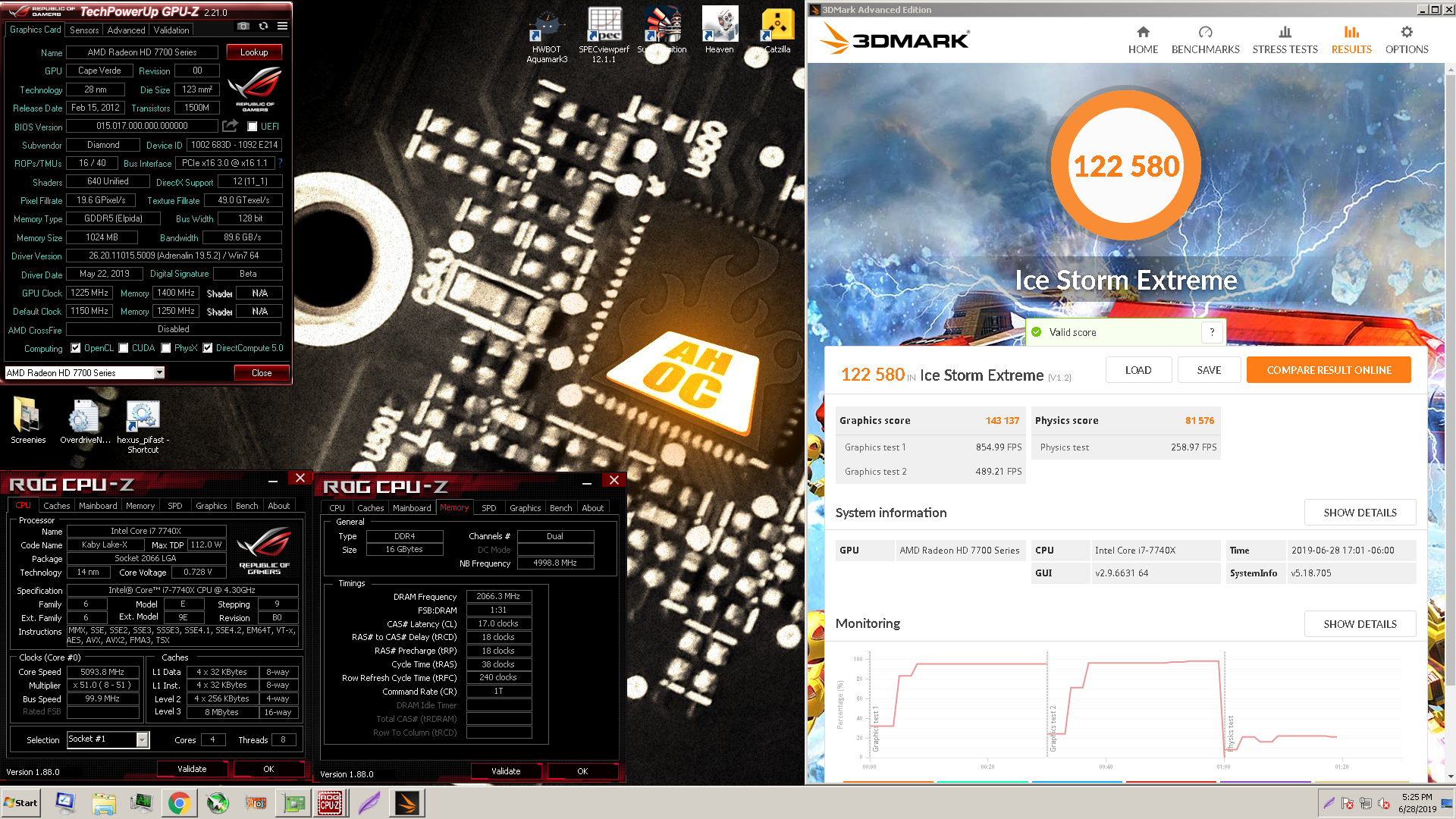Viewport: 1456px width, 819px height.
Task: Click the BIOS export share icon in GPU-Z
Action: click(231, 126)
